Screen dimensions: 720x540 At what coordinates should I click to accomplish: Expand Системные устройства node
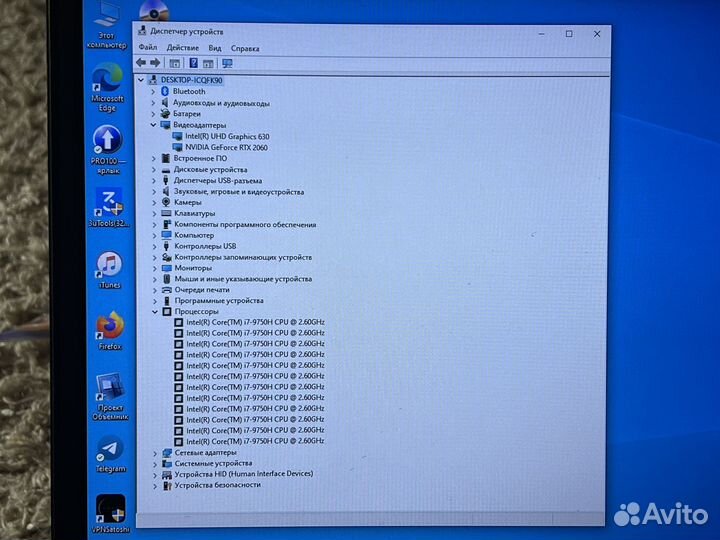click(x=155, y=464)
